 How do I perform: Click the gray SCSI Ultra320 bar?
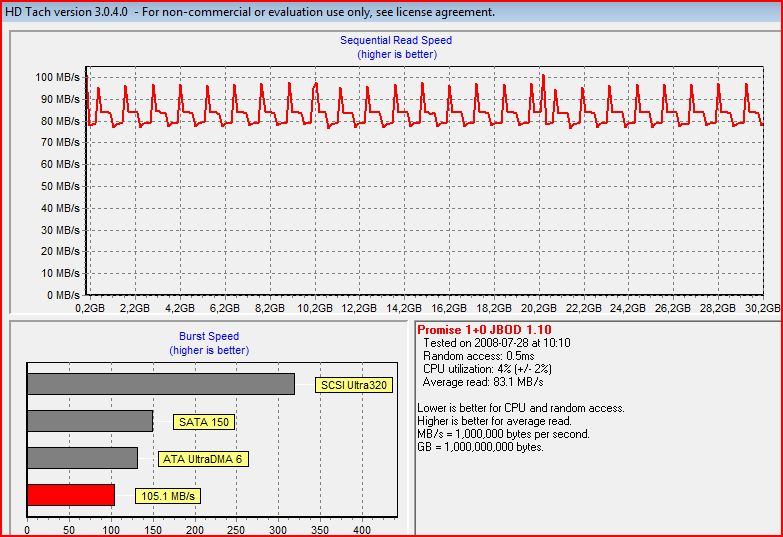[x=161, y=384]
